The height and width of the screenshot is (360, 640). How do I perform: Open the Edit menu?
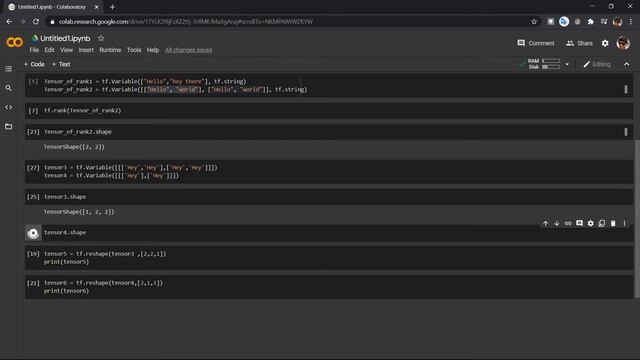(x=49, y=50)
